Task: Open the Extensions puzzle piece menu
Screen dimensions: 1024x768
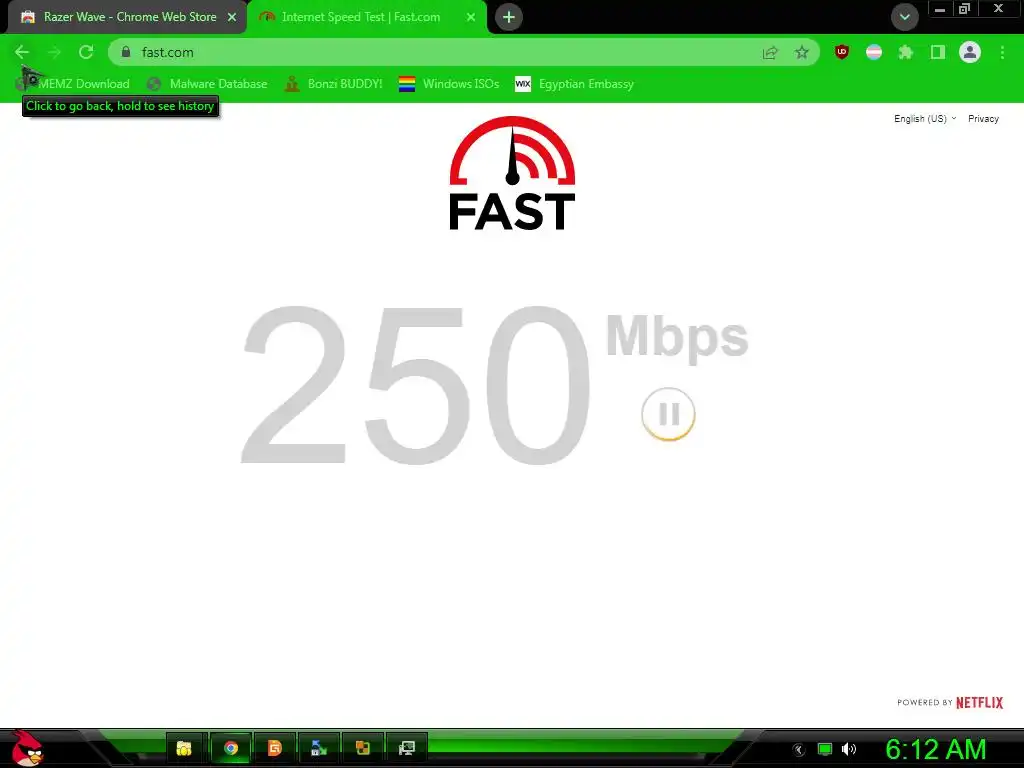Action: pos(905,52)
